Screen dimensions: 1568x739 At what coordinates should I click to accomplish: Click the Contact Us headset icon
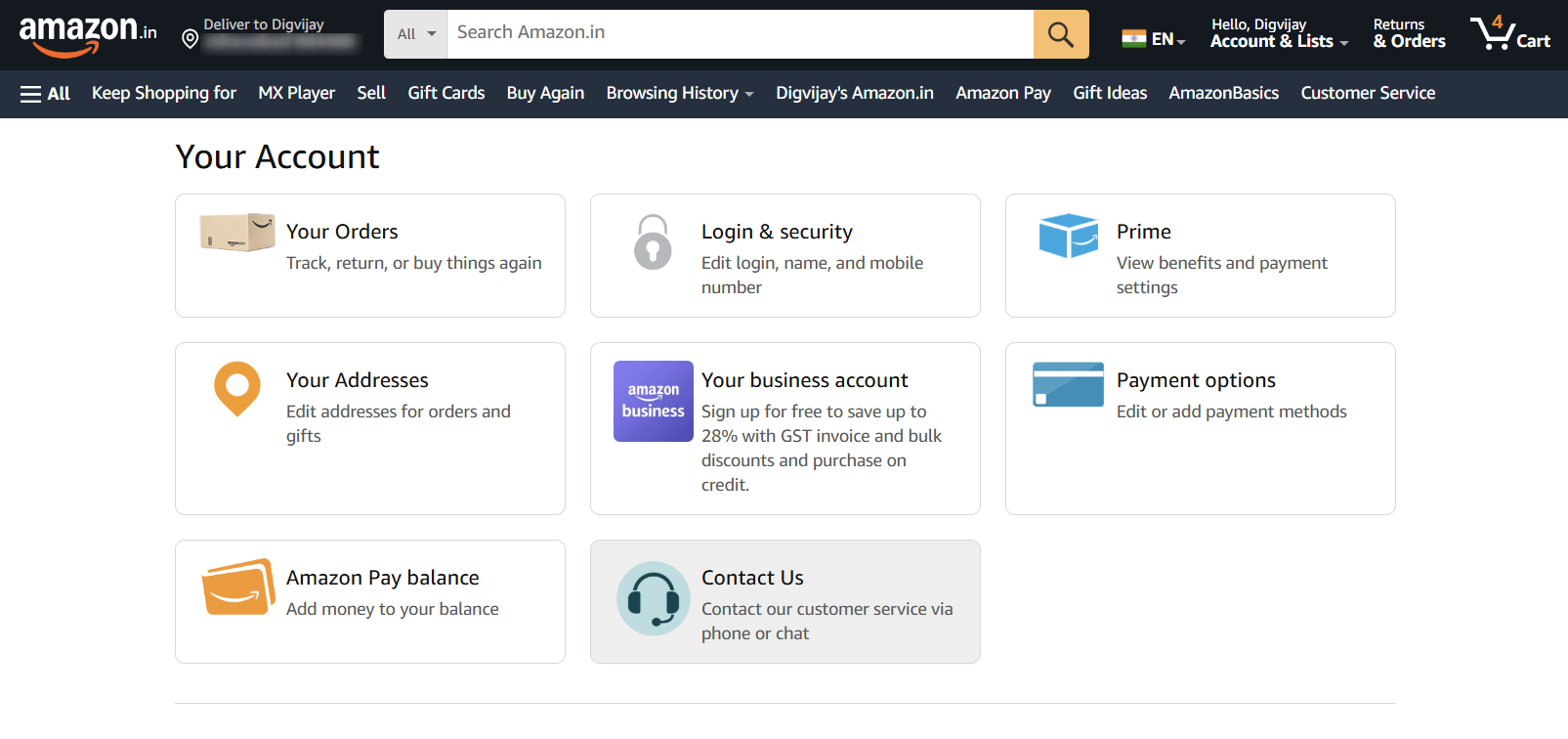coord(654,598)
